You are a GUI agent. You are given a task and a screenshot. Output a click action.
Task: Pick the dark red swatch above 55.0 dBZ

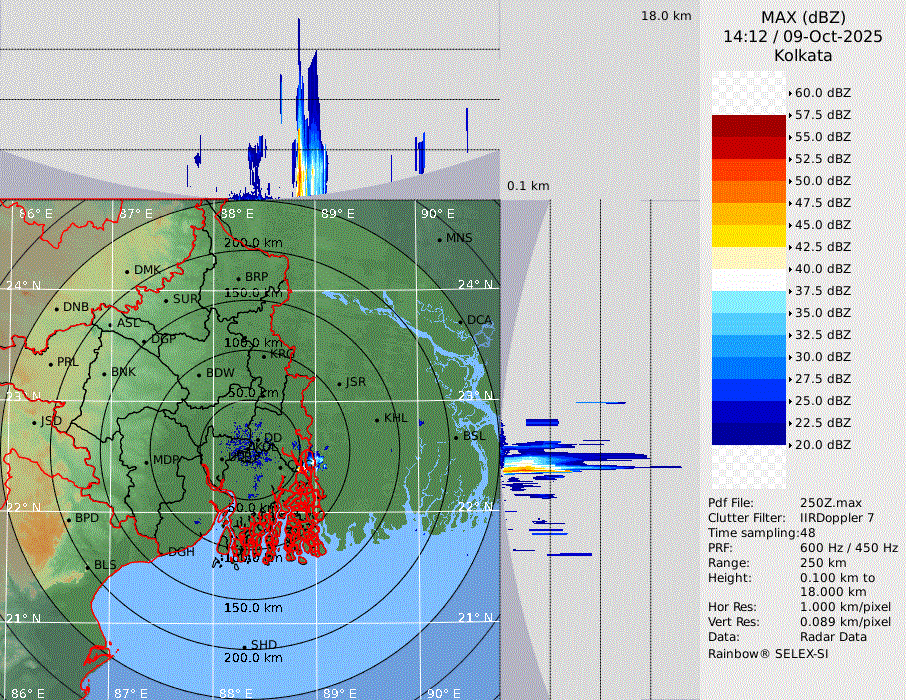coord(749,125)
